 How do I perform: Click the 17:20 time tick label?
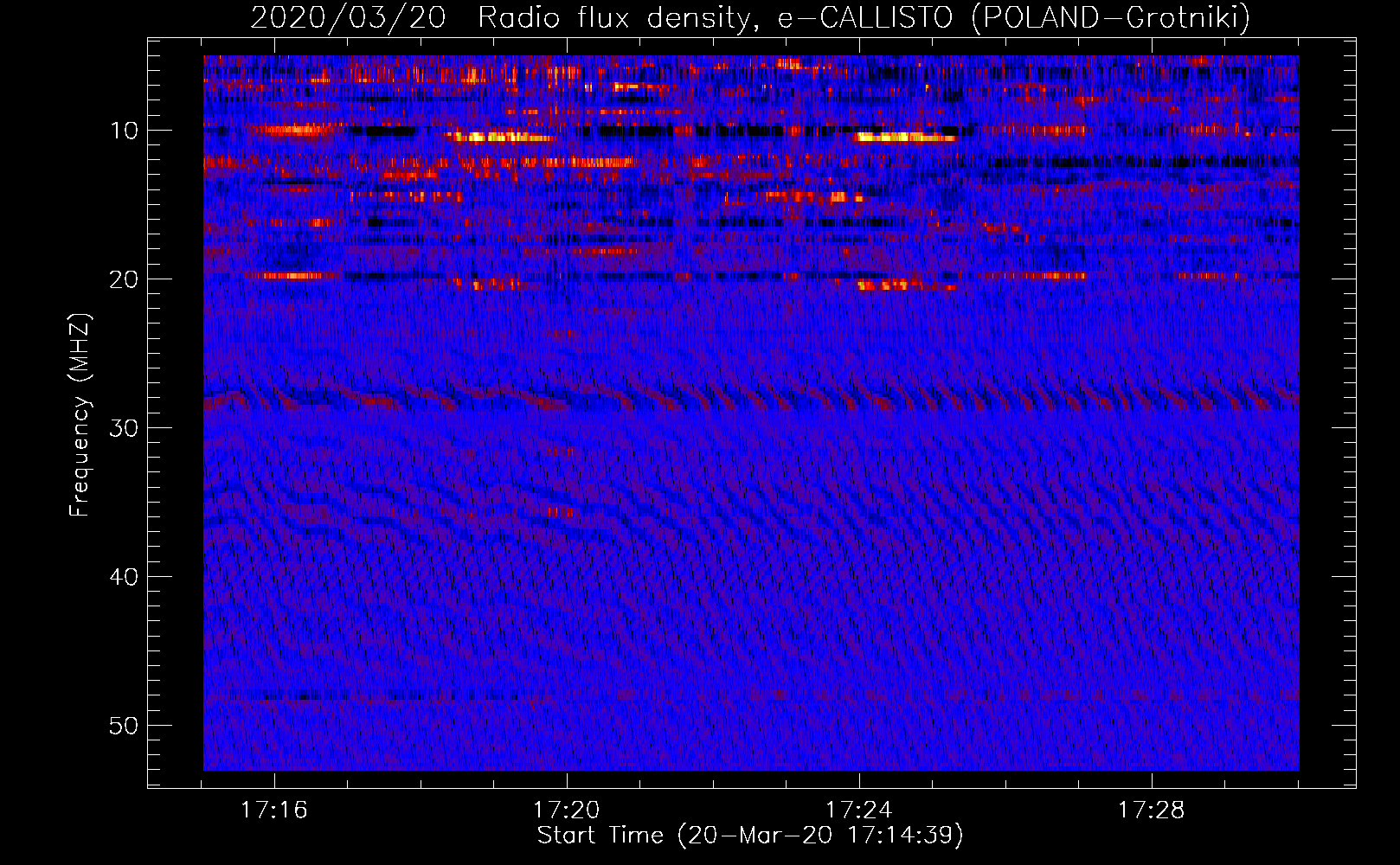tap(567, 811)
